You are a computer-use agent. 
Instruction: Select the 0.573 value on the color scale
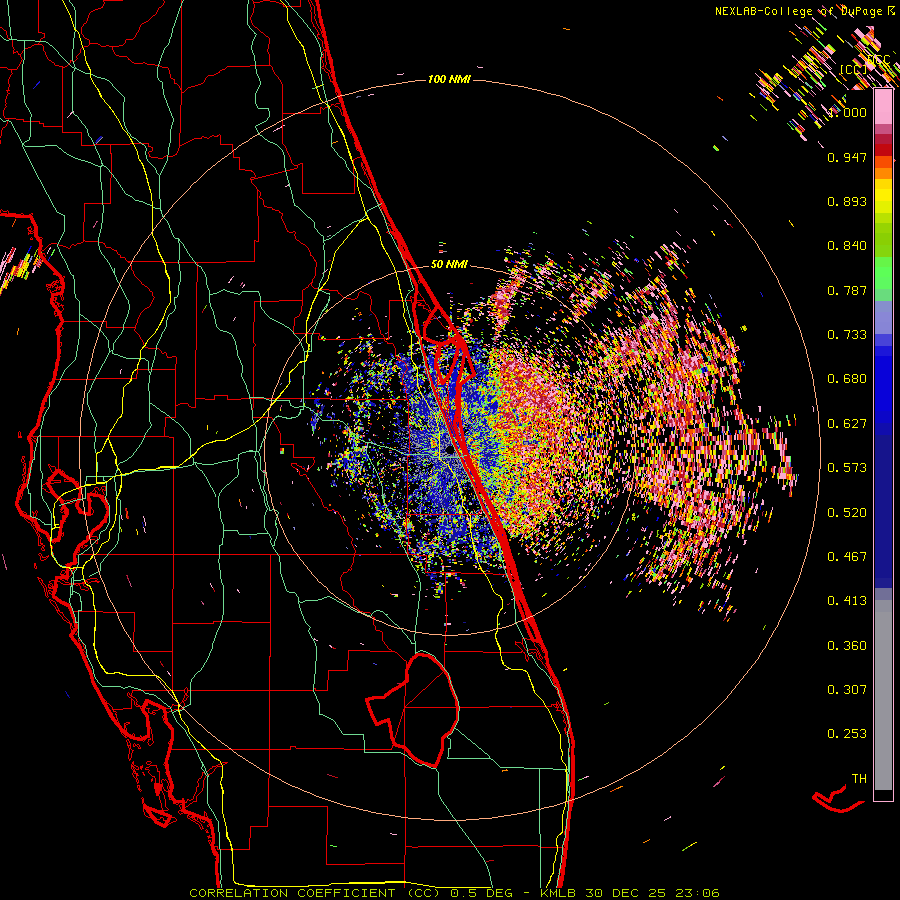pos(847,468)
